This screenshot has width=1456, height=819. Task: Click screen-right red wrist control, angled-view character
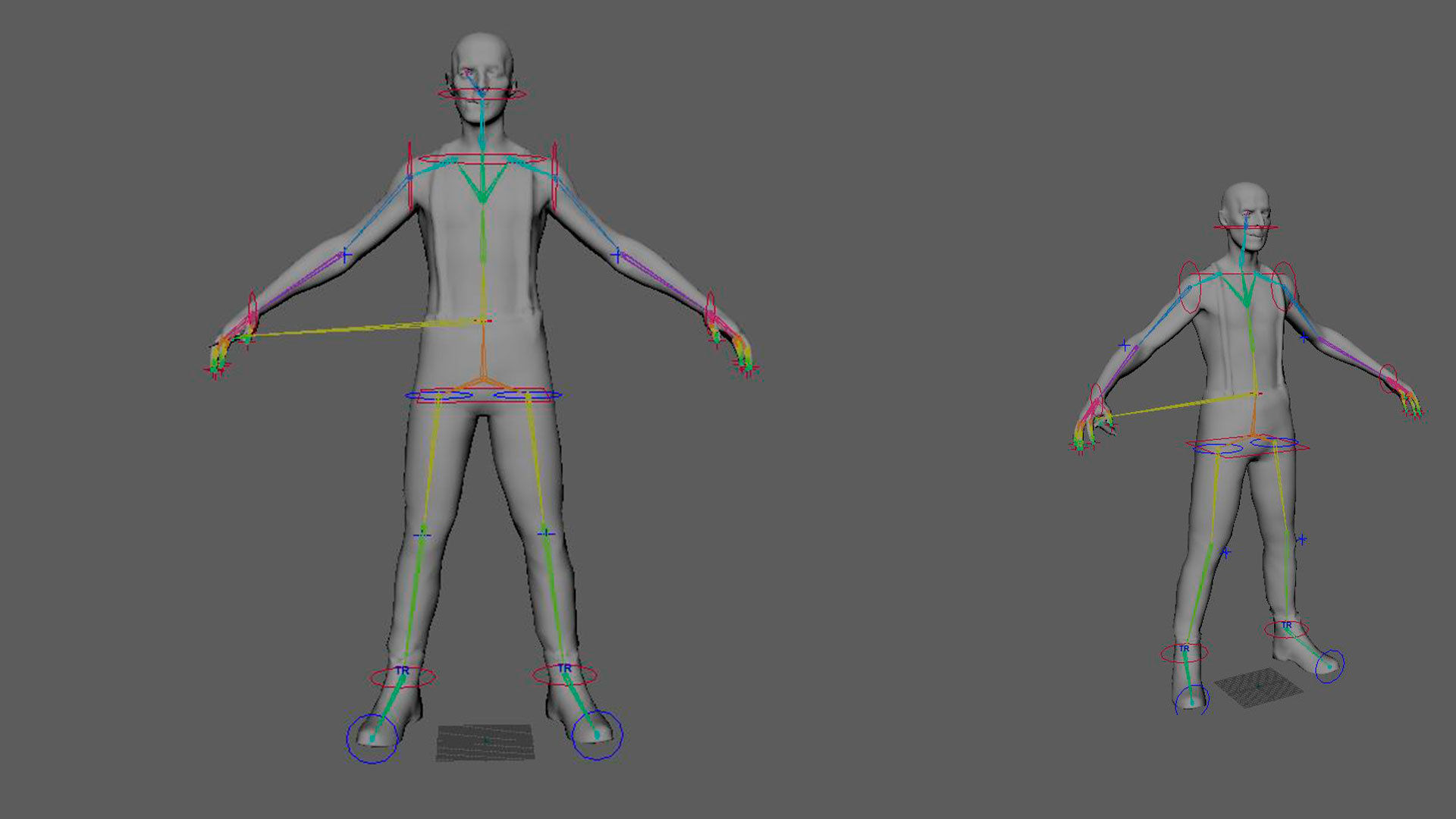[1389, 378]
